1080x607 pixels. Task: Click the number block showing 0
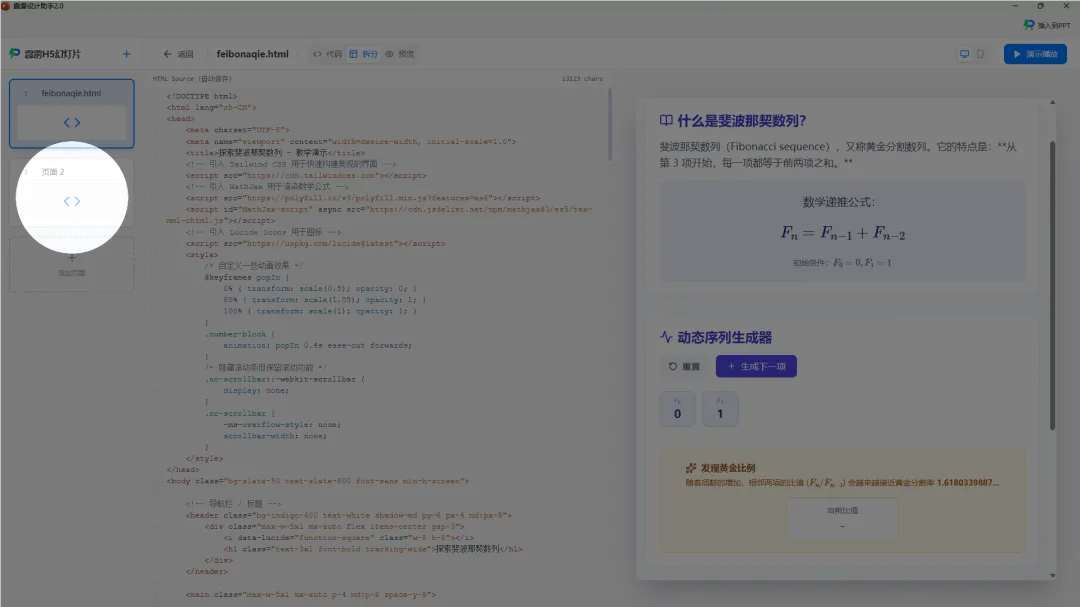(x=678, y=409)
